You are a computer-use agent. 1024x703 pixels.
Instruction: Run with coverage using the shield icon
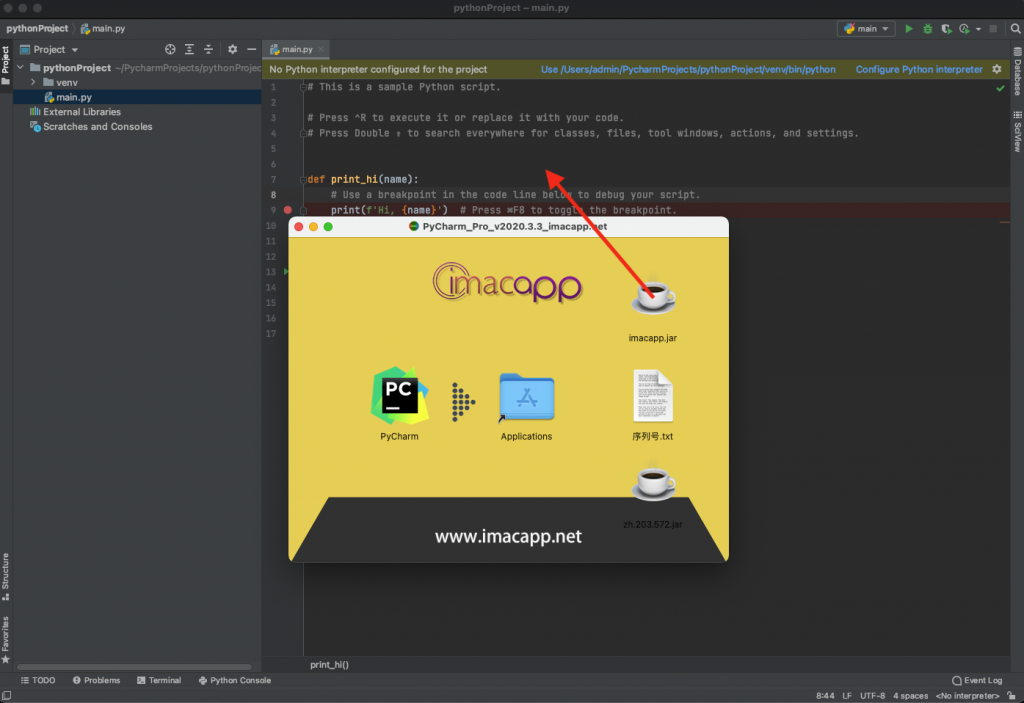click(946, 29)
